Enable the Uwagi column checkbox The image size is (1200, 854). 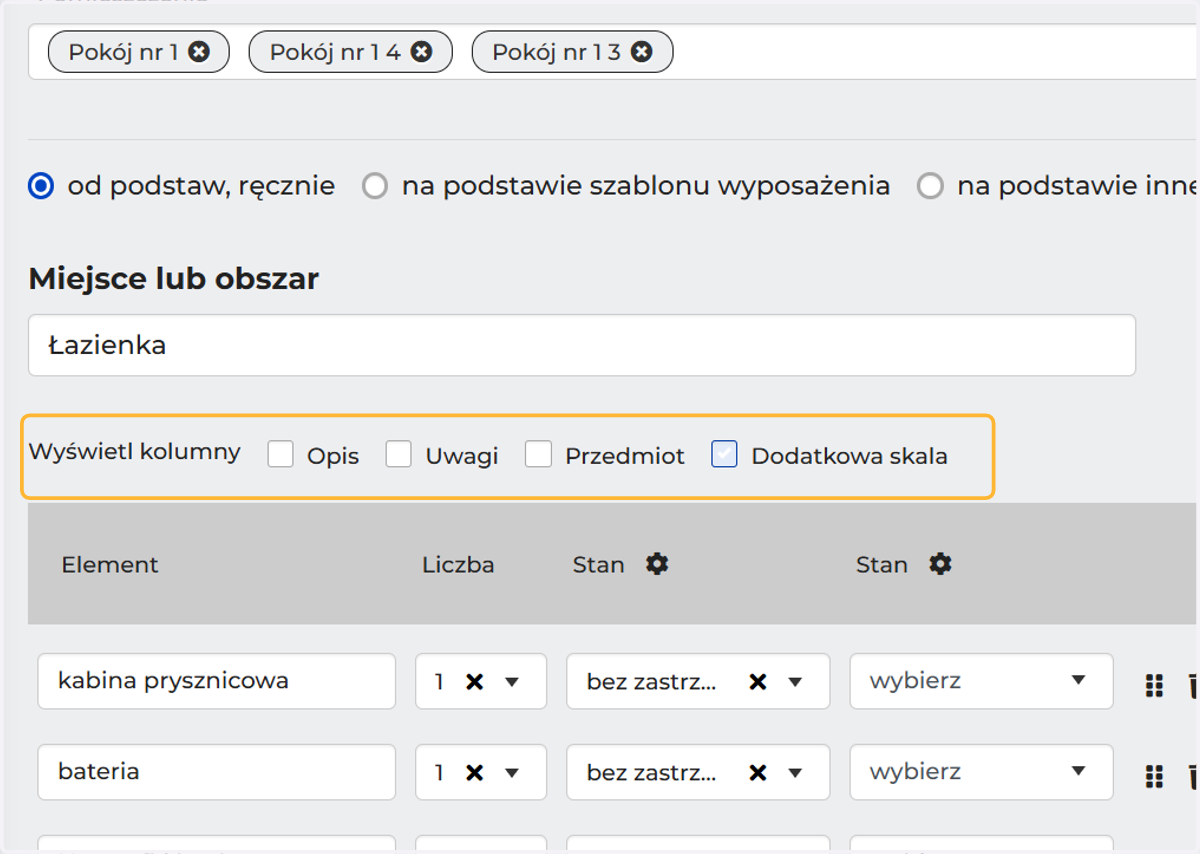(399, 455)
